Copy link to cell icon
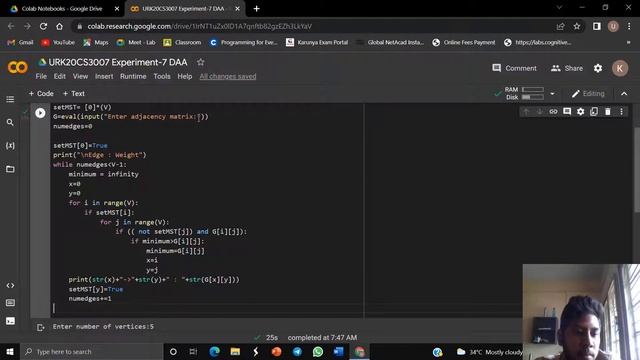This screenshot has height=360, width=640. pos(553,111)
